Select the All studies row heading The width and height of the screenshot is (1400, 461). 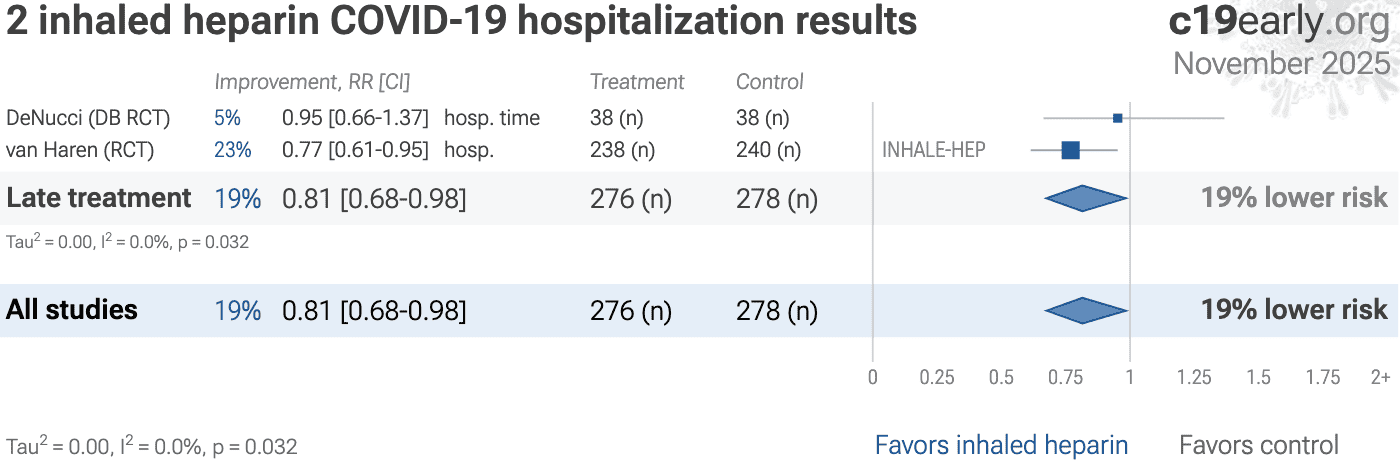tap(72, 310)
